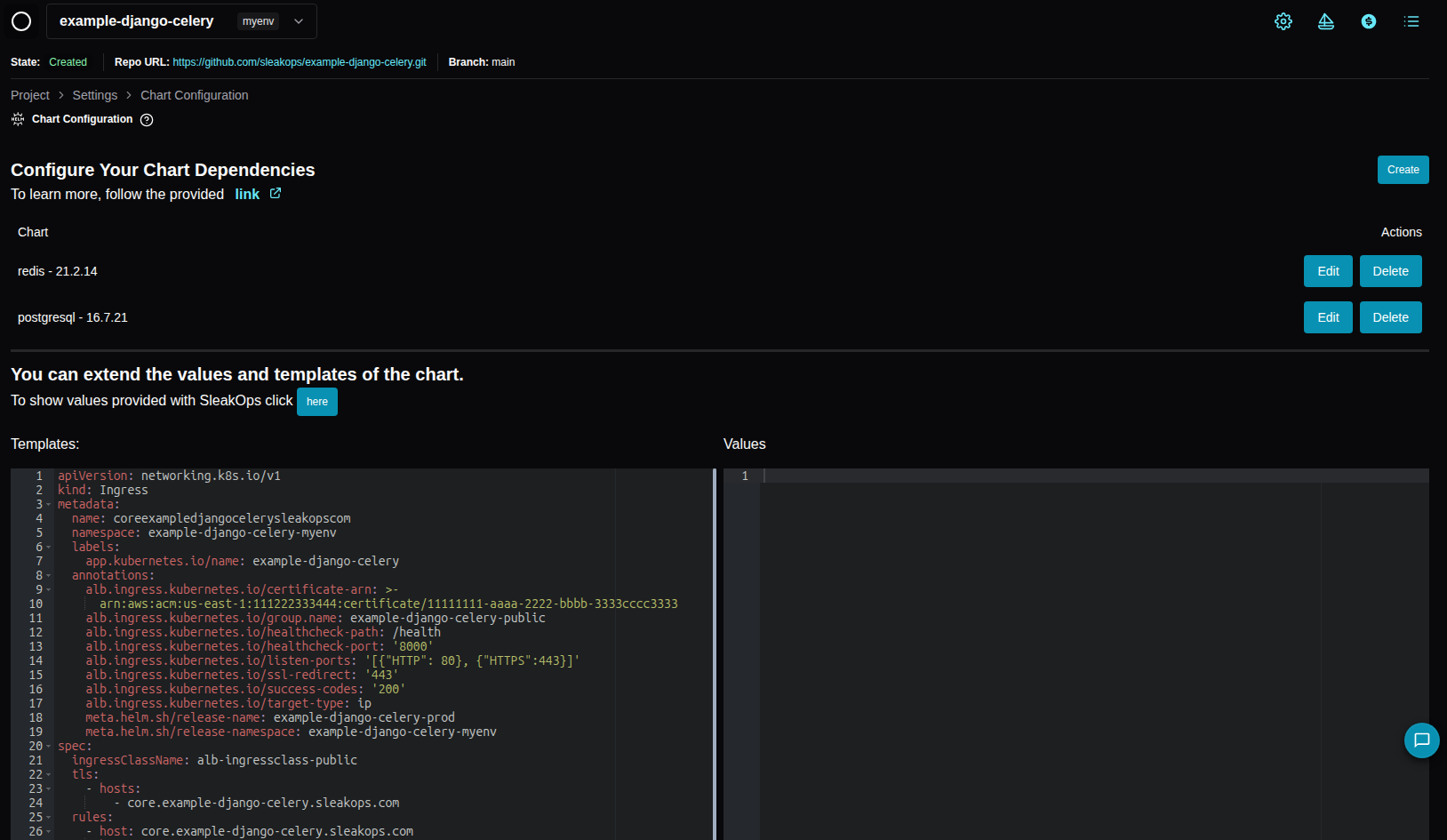1447x840 pixels.
Task: Collapse the tls fold arrow on line 22
Action: [x=49, y=775]
